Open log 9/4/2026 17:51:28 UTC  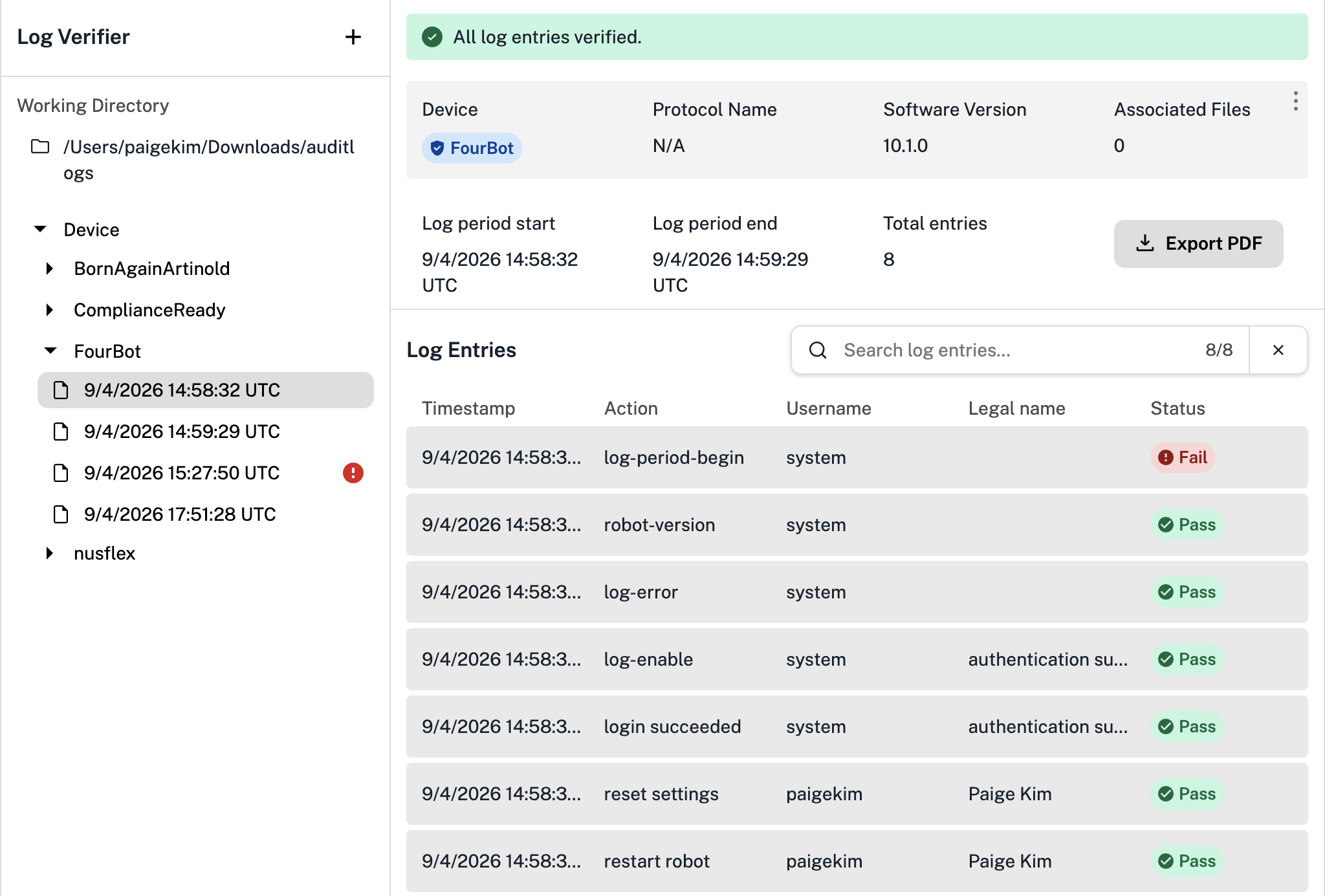pyautogui.click(x=206, y=514)
